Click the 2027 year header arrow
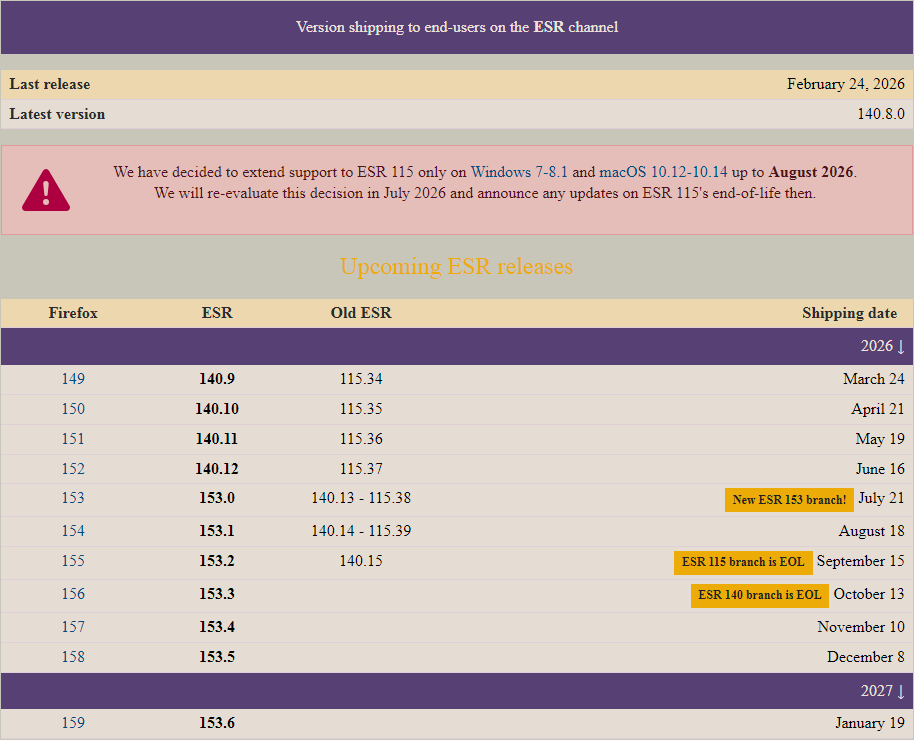Screen dimensions: 914x740 pyautogui.click(x=900, y=691)
